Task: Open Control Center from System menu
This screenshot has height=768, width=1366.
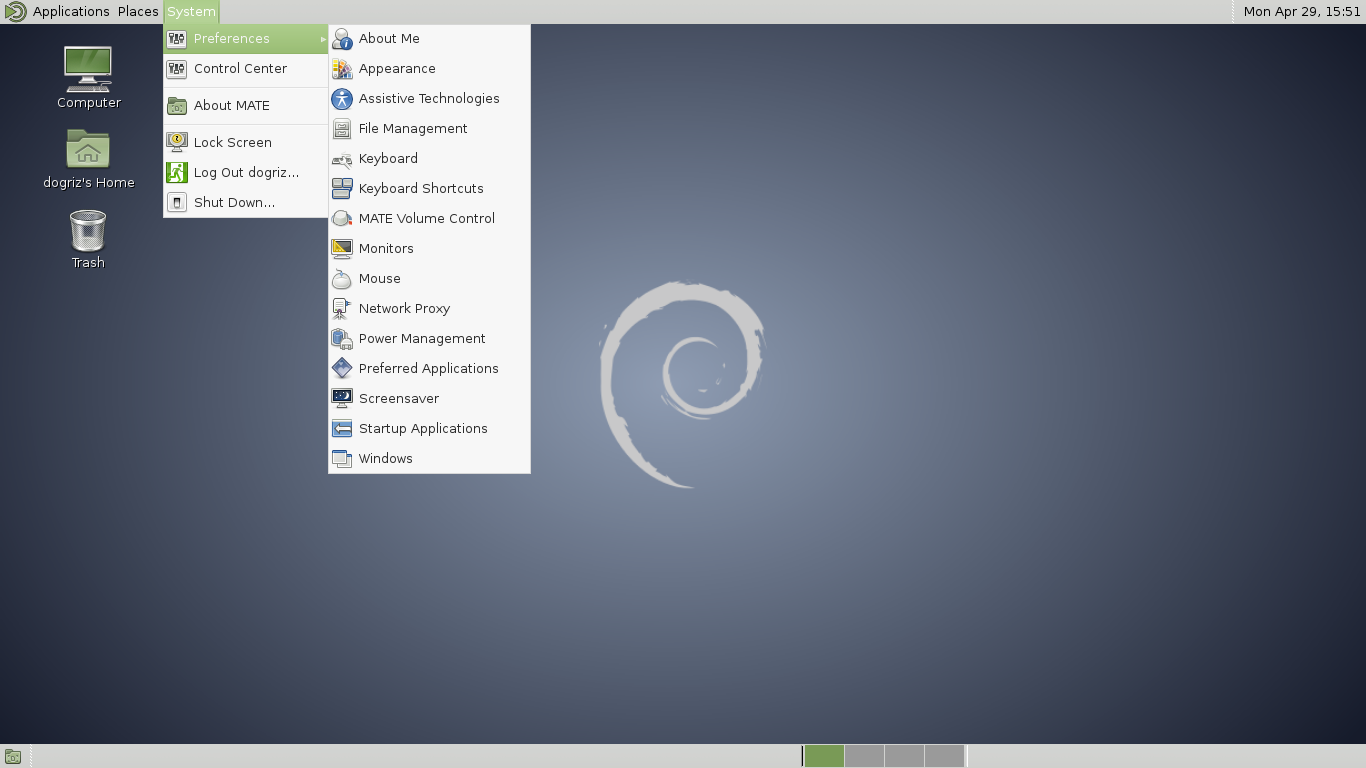Action: point(246,69)
